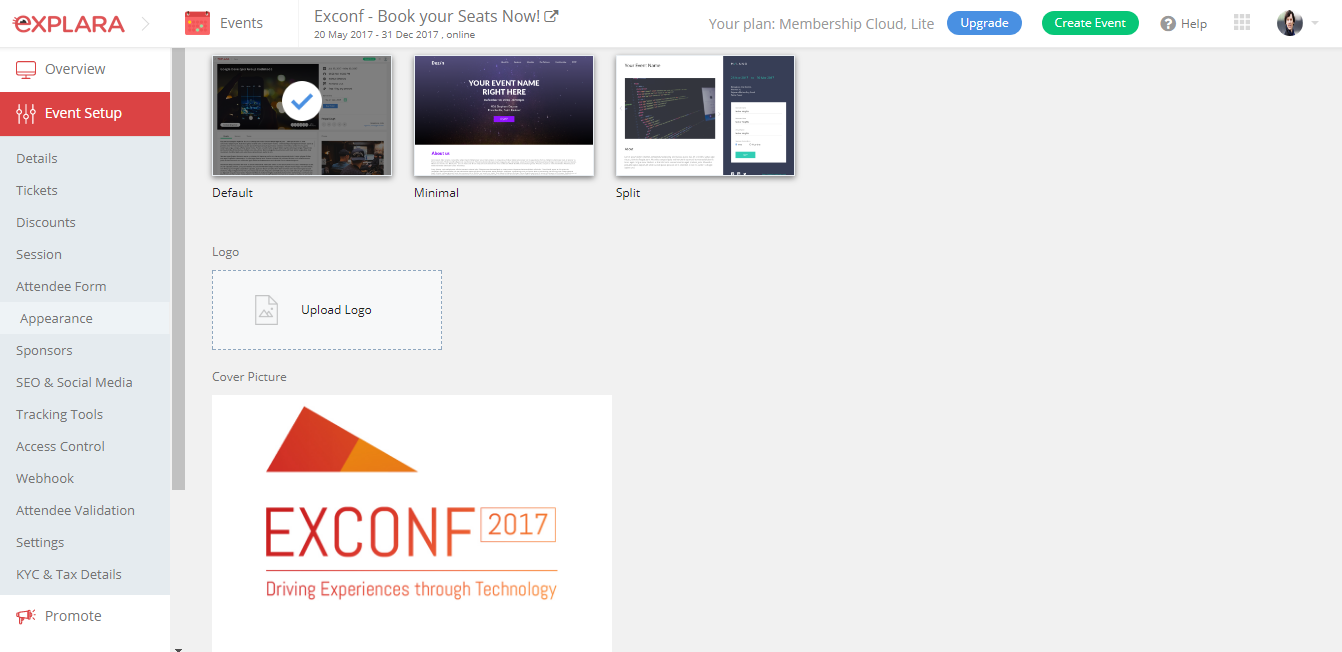This screenshot has width=1342, height=652.
Task: Select the Default theme thumbnail
Action: point(302,116)
